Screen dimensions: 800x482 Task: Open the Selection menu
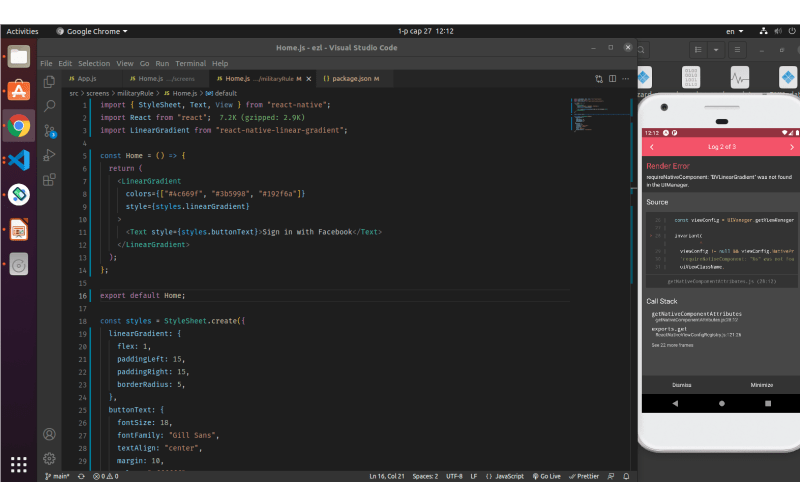94,63
